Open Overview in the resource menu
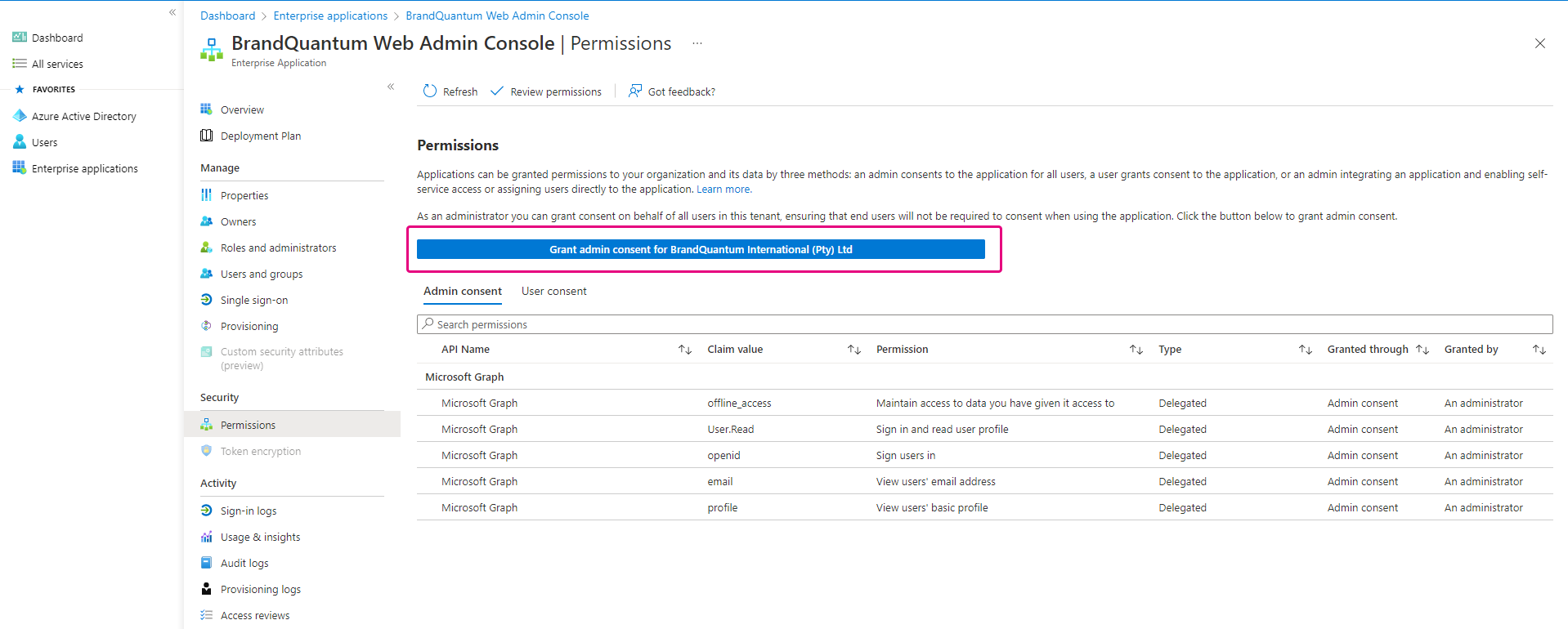This screenshot has height=629, width=1568. (242, 109)
